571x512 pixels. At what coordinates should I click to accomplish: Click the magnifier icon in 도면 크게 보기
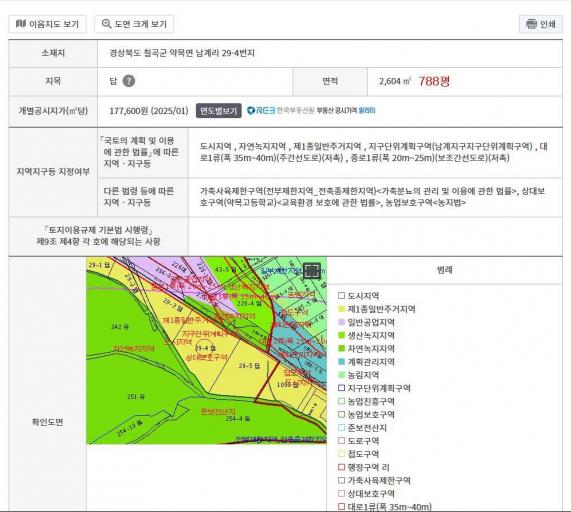(106, 24)
